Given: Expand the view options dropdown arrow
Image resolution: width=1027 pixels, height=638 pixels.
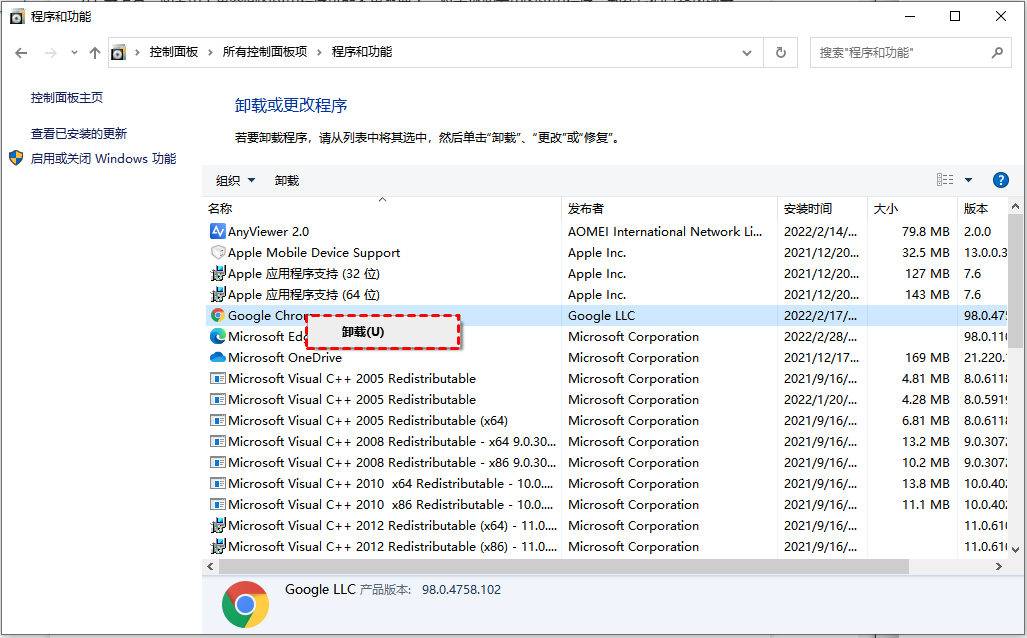Looking at the screenshot, I should 968,180.
